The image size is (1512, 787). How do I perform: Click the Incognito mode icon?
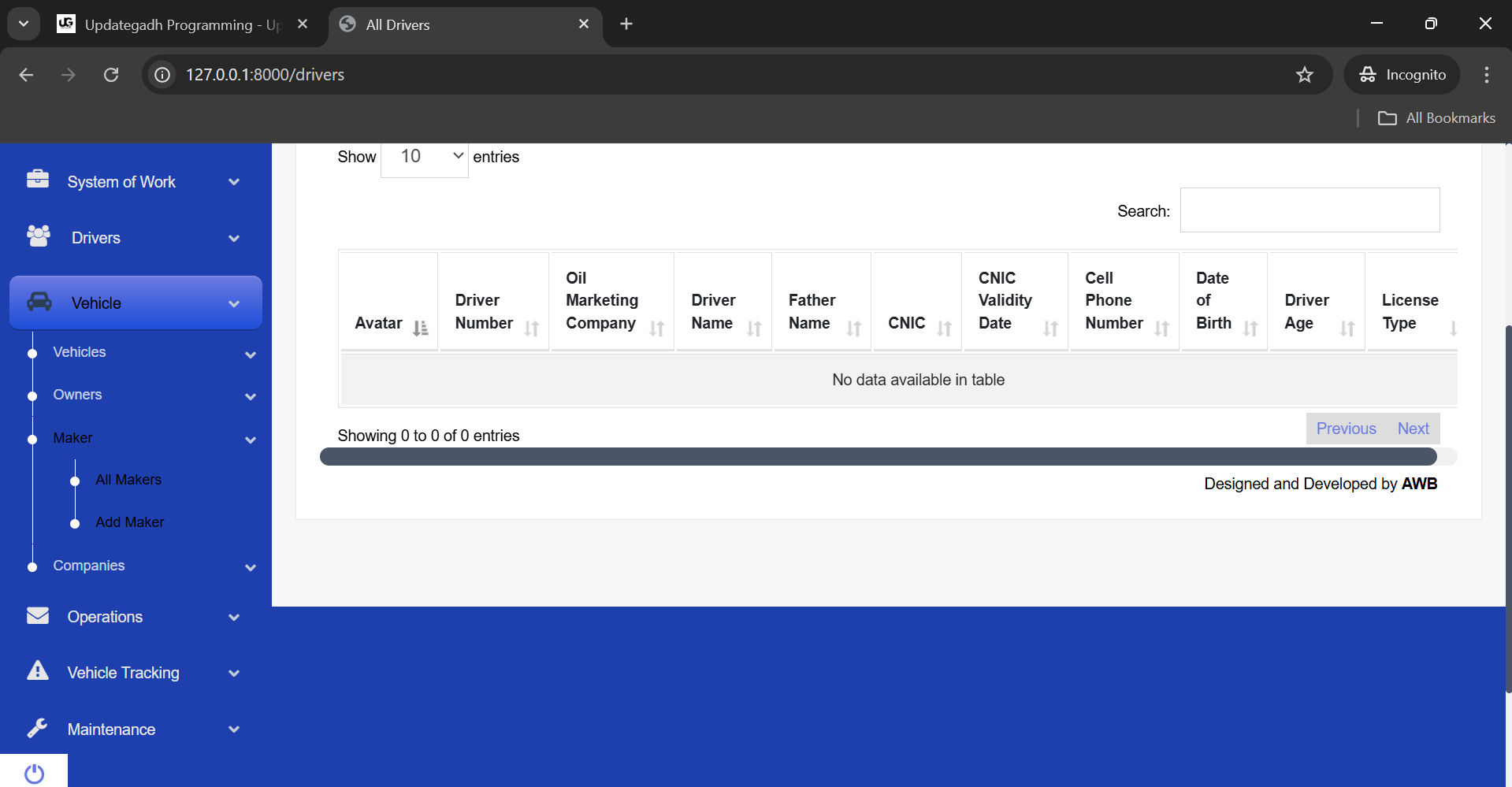pyautogui.click(x=1368, y=74)
